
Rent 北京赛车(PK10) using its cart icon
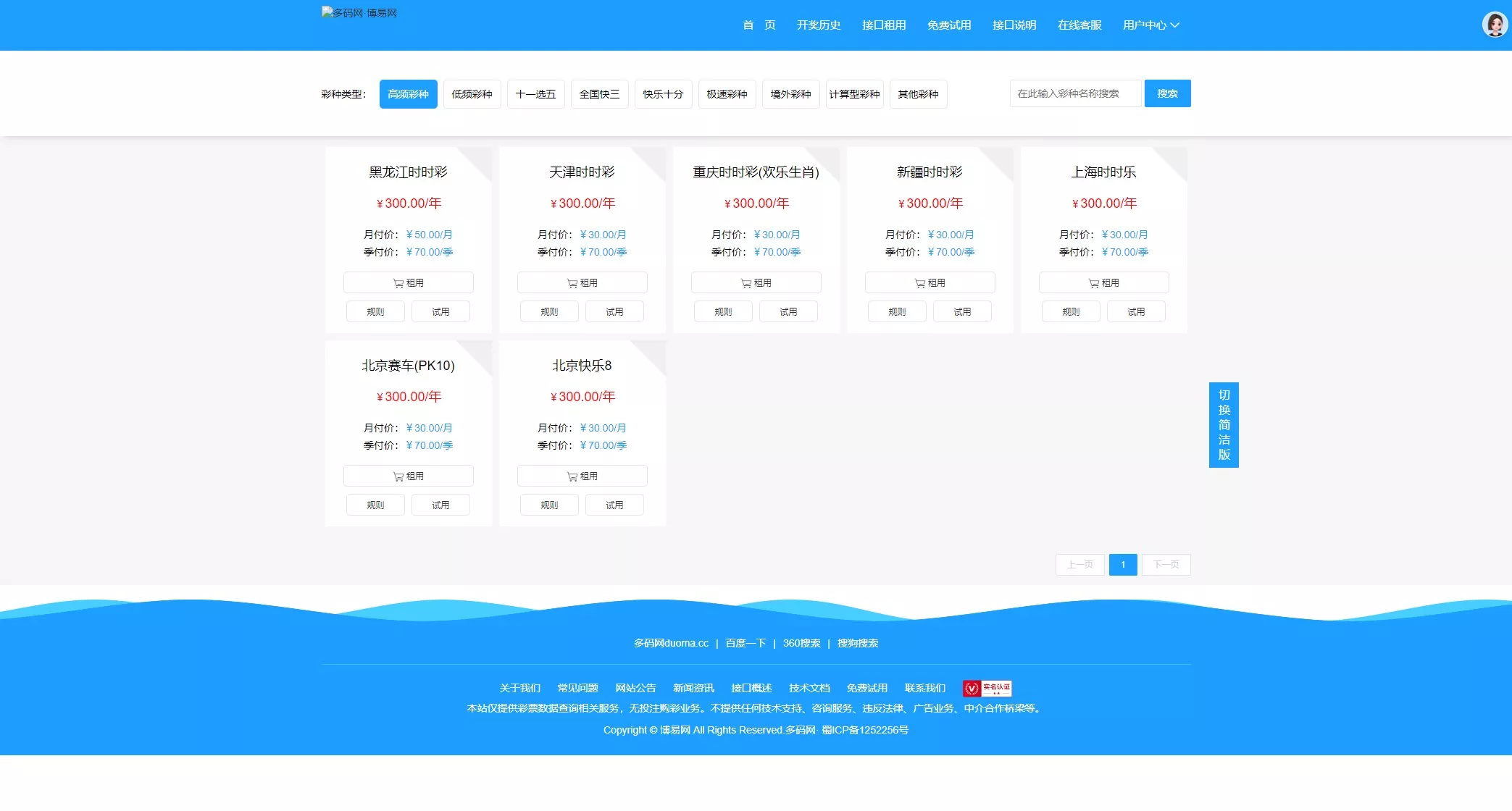coord(398,476)
